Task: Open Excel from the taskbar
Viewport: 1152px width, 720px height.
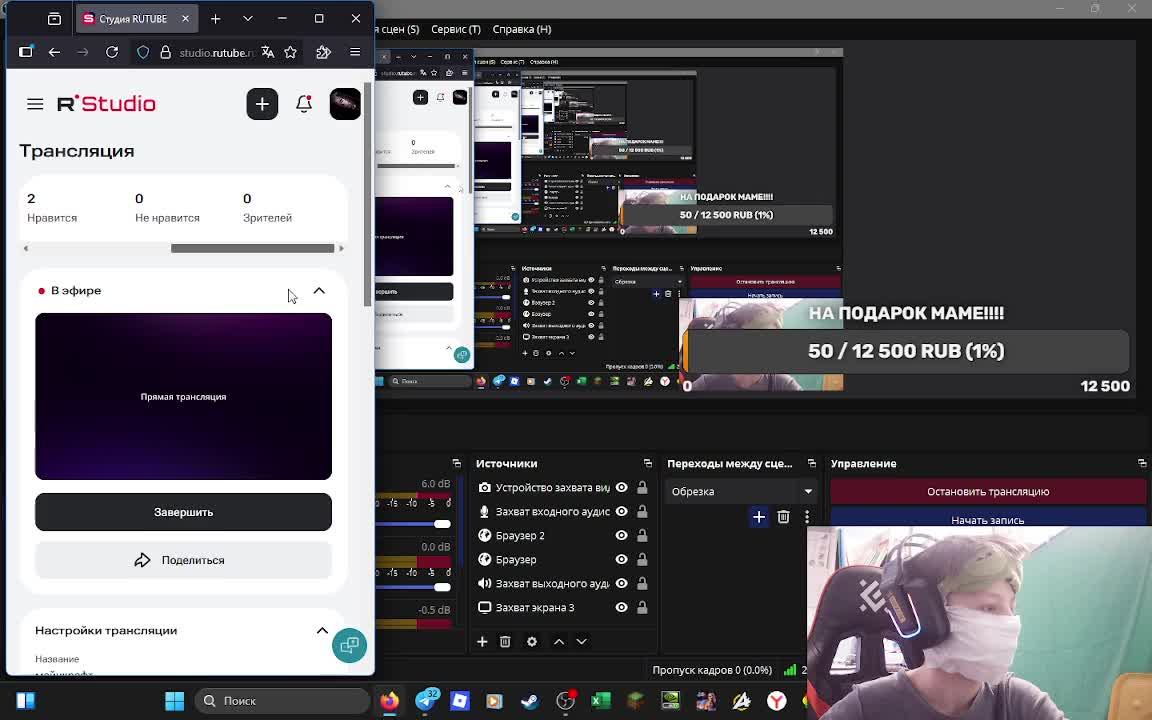Action: [x=600, y=701]
